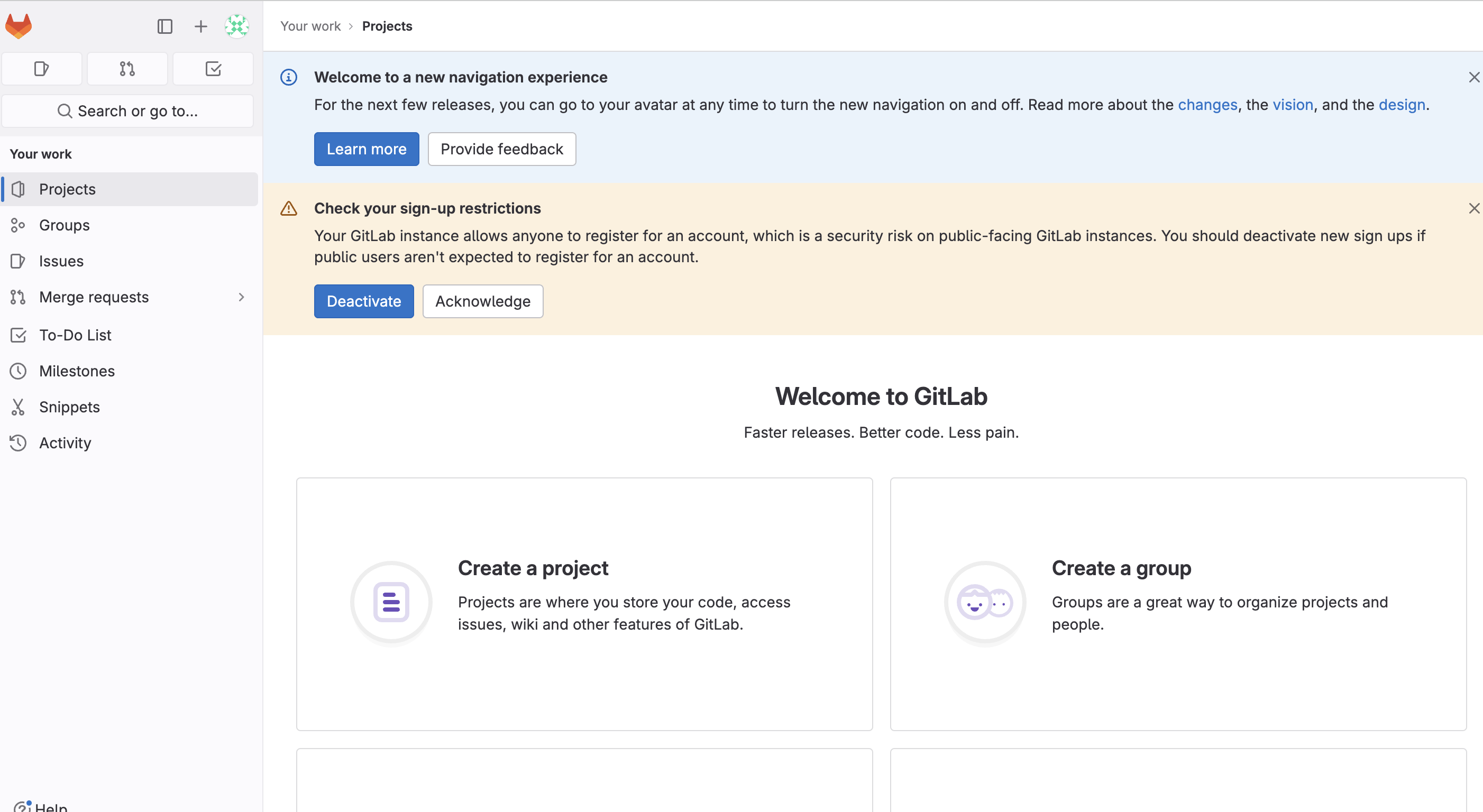The image size is (1483, 812).
Task: Click the Deactivate sign-ups button
Action: pos(364,301)
